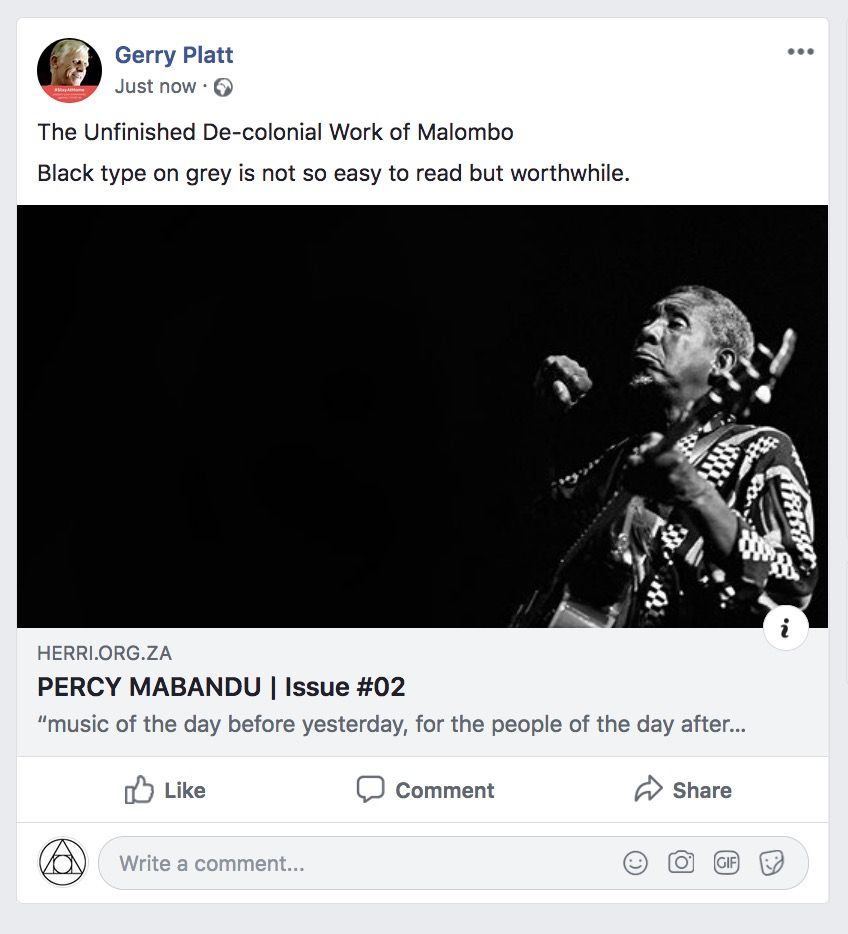
Task: Click the link info "i" icon
Action: [785, 628]
